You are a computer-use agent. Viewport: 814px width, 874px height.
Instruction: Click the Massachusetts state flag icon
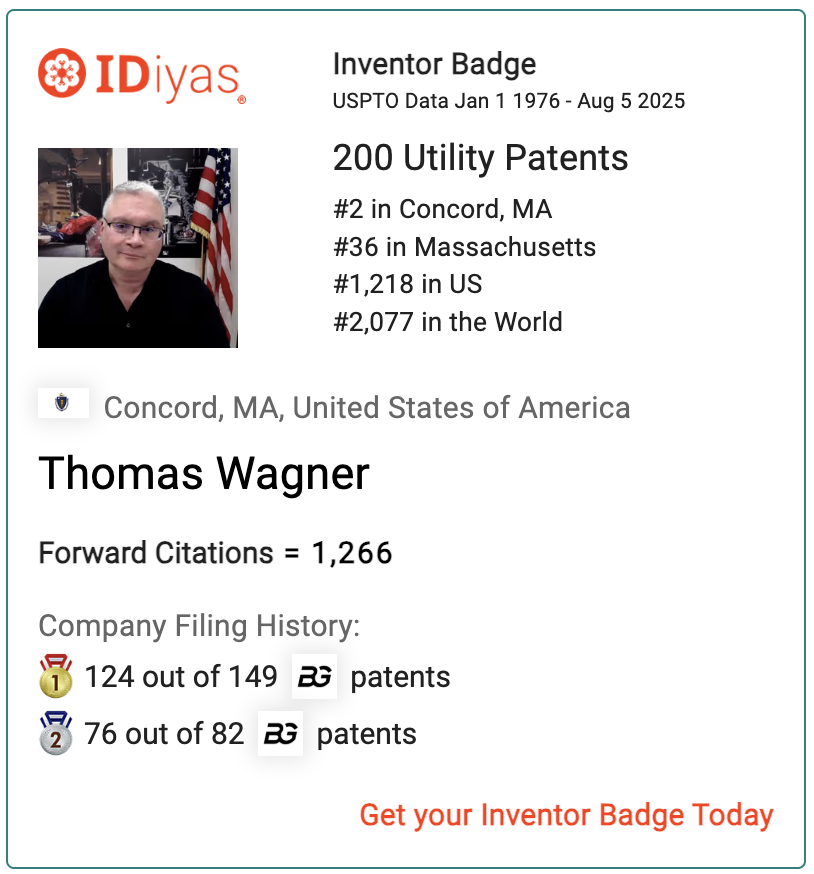63,402
